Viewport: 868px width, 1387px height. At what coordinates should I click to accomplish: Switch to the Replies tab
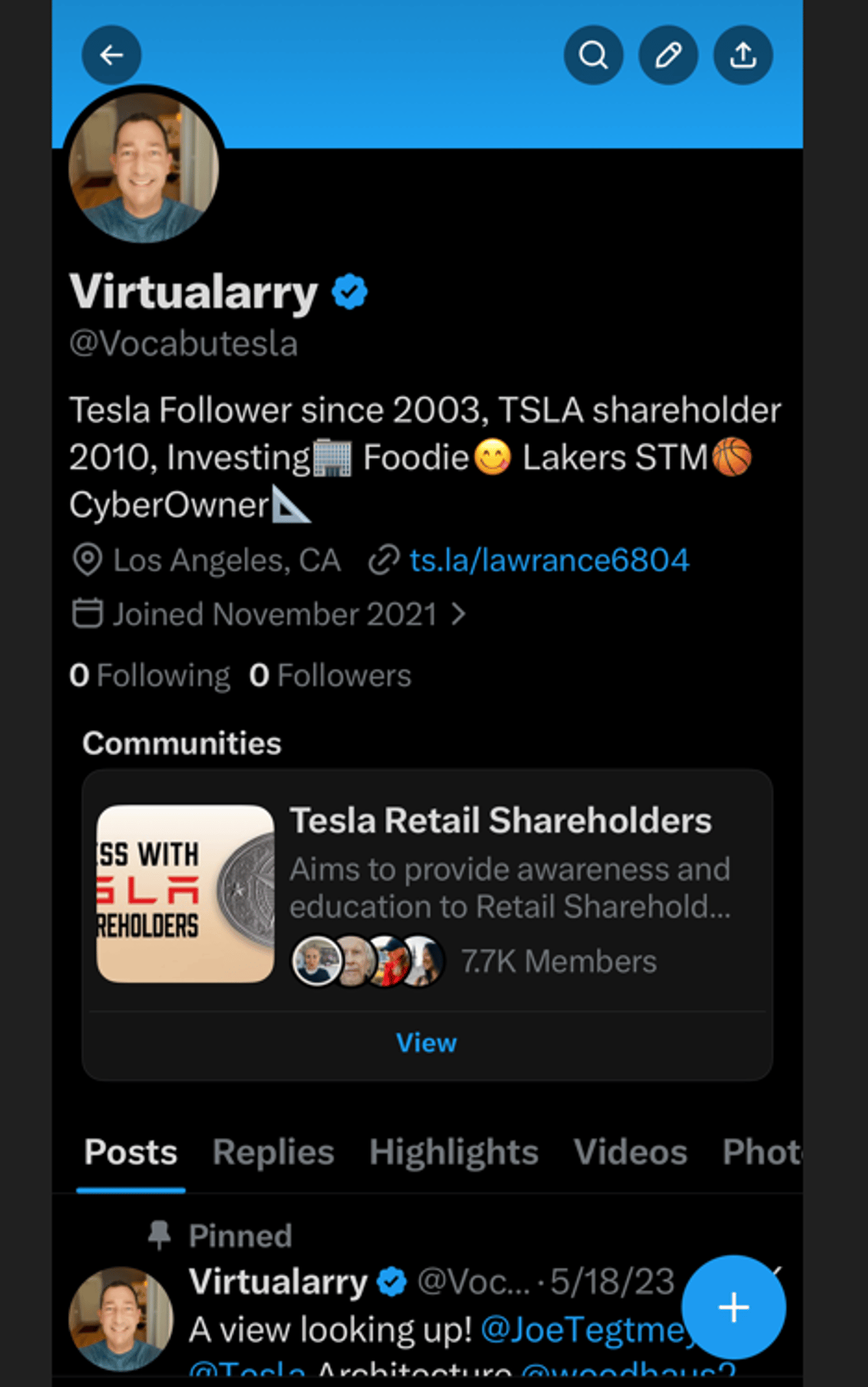tap(273, 1152)
